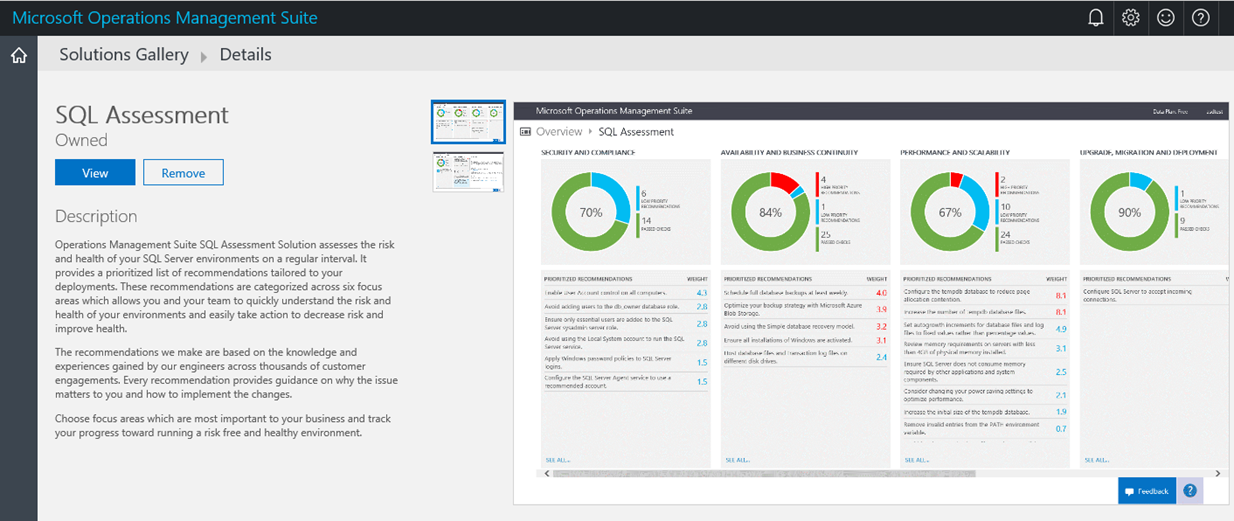Viewport: 1234px width, 521px height.
Task: Click the 'Security and Compliance' heading
Action: (588, 153)
